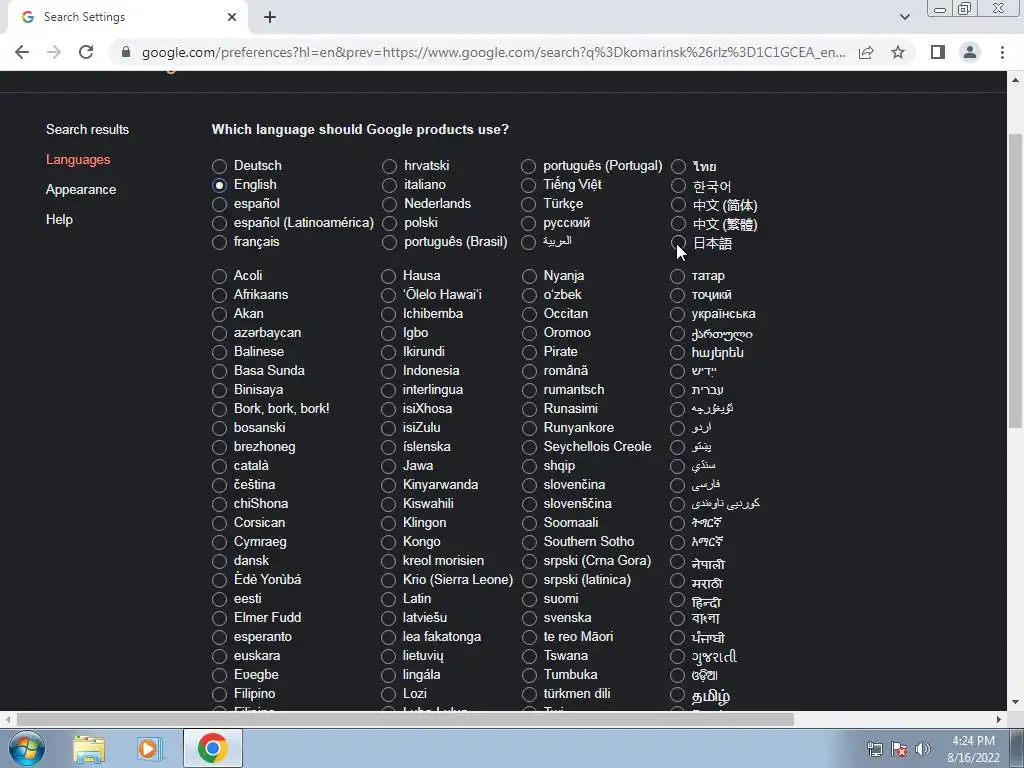The image size is (1024, 768).
Task: Click the Seychellois Creole language label
Action: [x=597, y=447]
